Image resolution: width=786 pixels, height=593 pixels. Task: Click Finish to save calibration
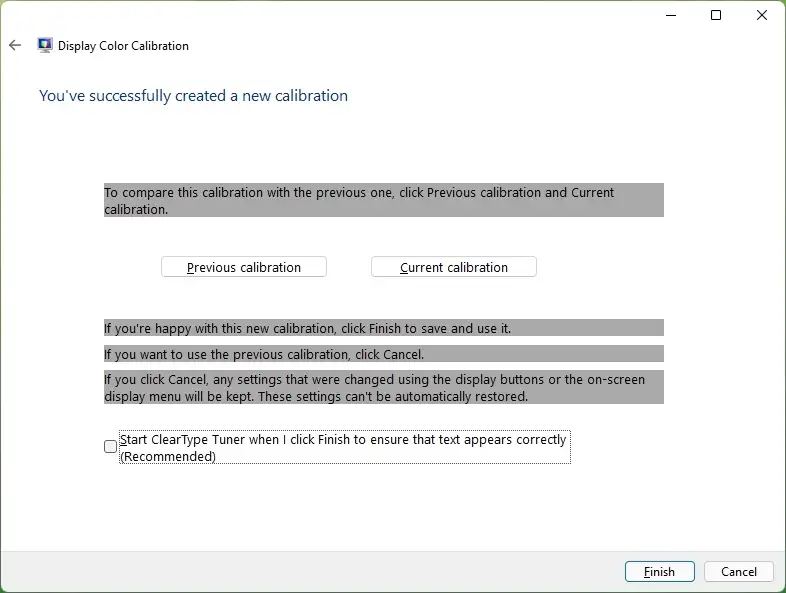click(660, 571)
